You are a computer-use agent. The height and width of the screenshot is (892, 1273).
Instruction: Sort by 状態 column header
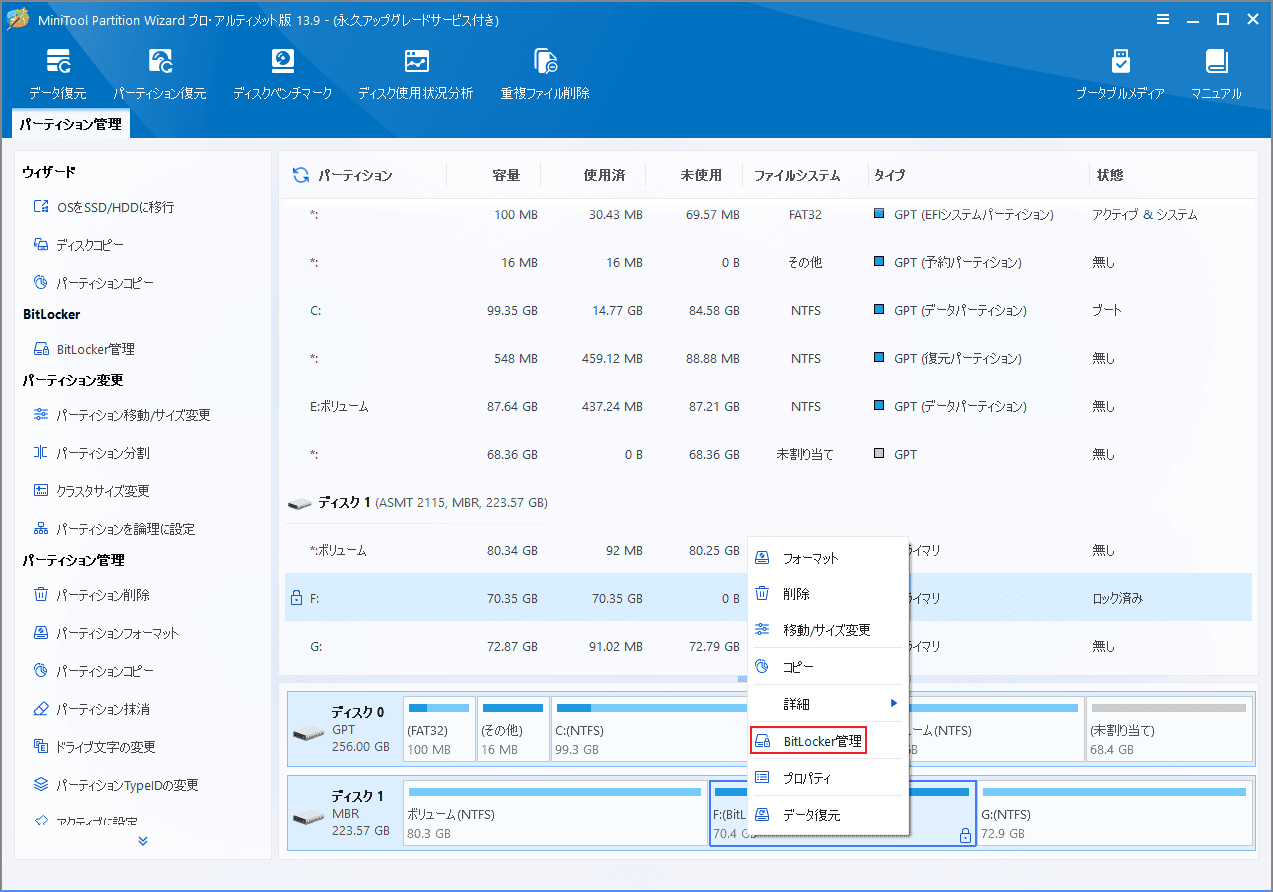1110,175
